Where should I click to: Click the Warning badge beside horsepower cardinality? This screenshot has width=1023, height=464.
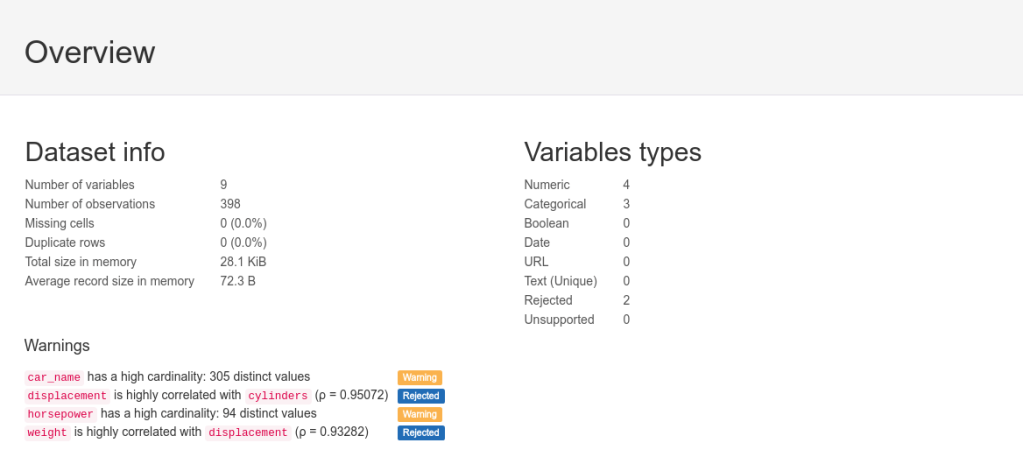[420, 414]
